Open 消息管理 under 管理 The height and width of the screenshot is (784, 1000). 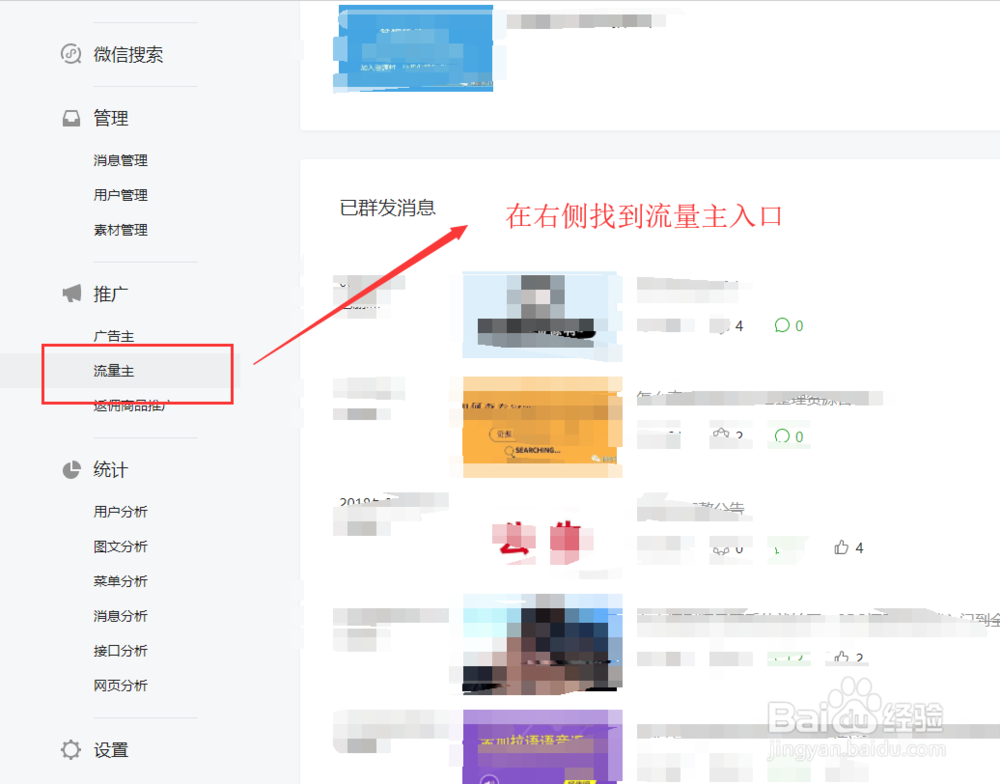tap(120, 160)
